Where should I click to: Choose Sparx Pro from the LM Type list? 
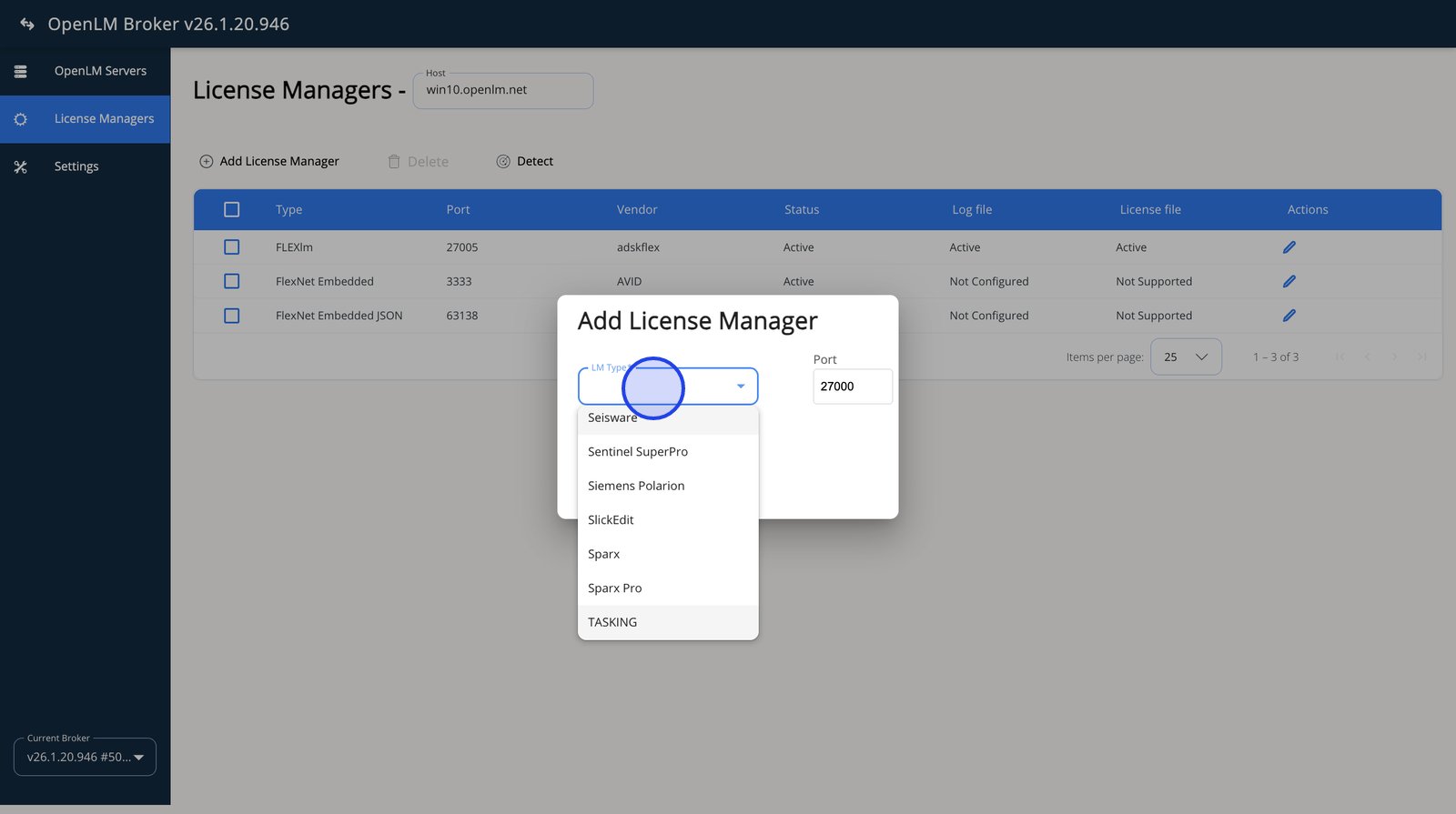tap(668, 588)
